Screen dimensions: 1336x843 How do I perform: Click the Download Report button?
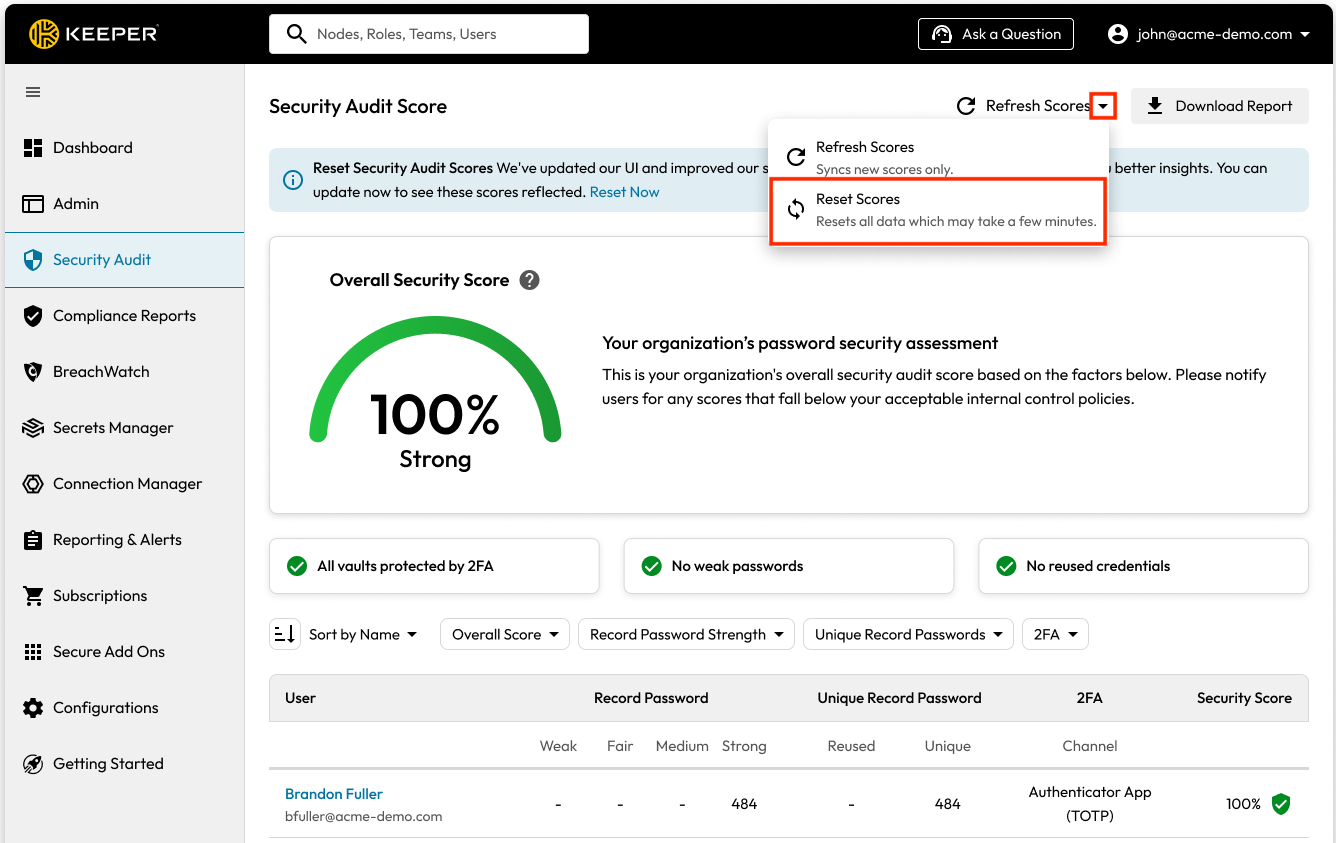(1219, 106)
